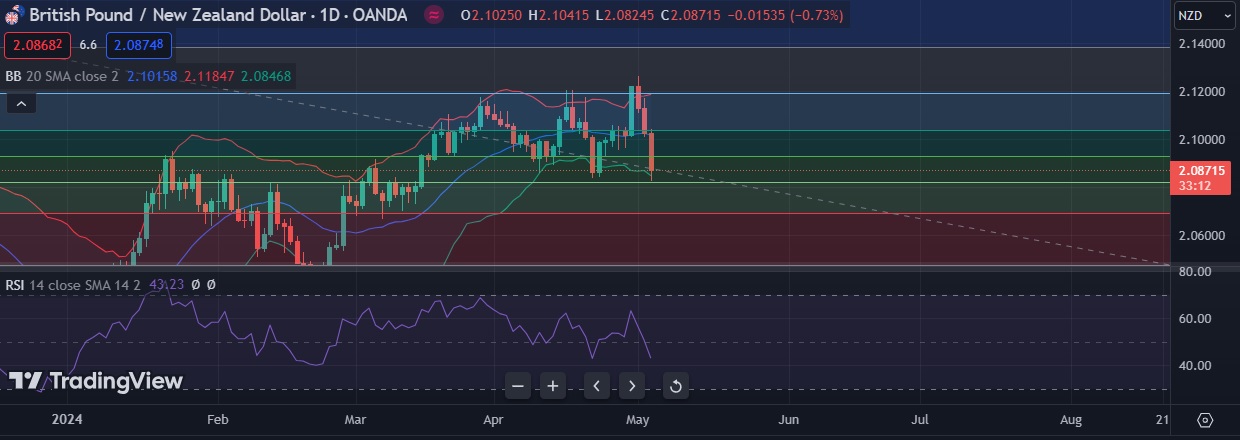Image resolution: width=1240 pixels, height=440 pixels.
Task: Zoom in the chart with the plus button
Action: click(x=552, y=386)
